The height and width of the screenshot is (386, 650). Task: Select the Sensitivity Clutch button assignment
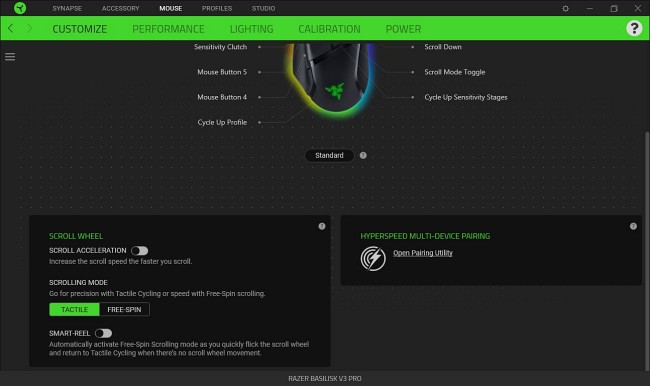(x=221, y=47)
